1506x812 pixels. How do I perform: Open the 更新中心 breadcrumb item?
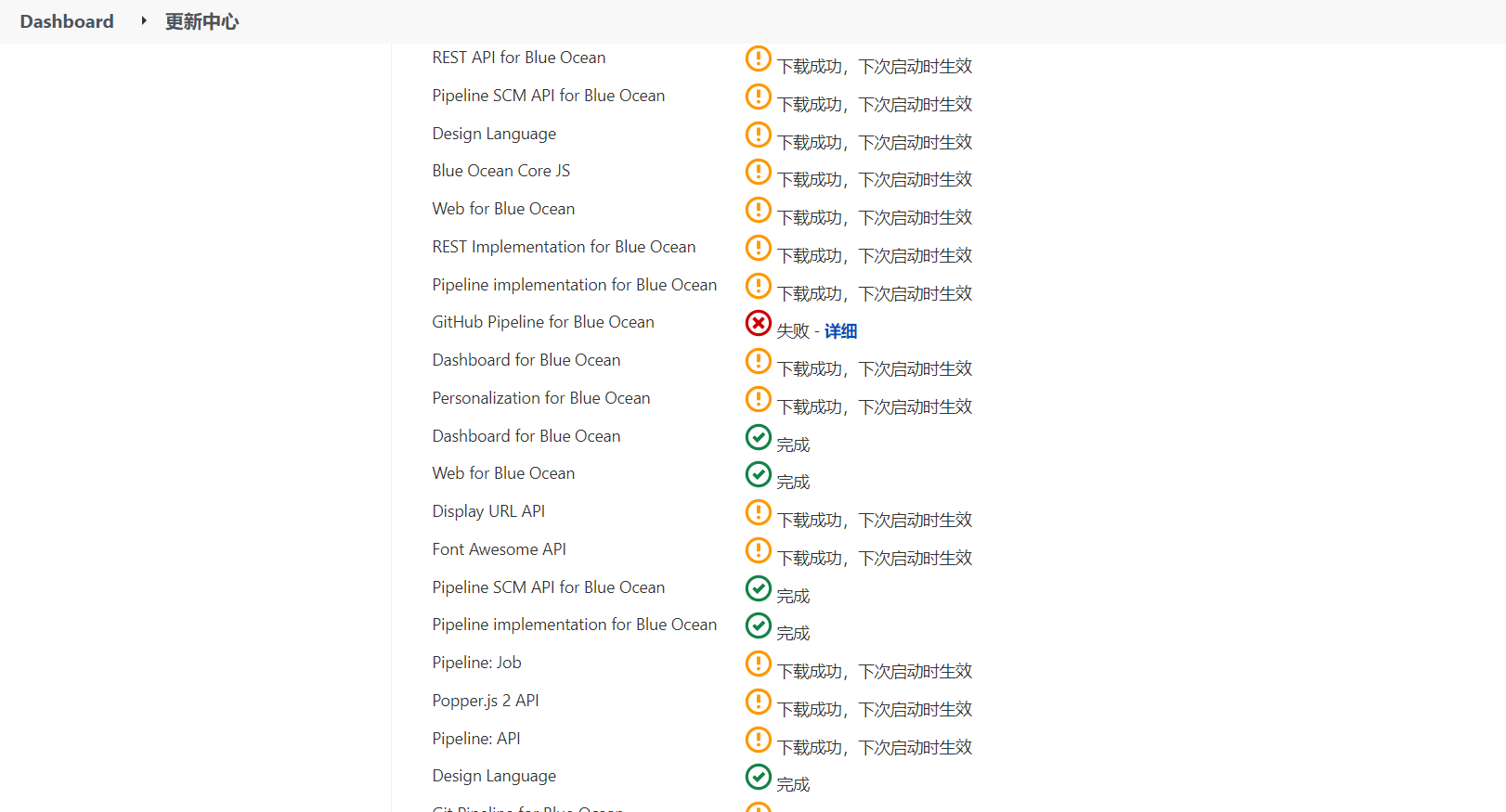201,21
